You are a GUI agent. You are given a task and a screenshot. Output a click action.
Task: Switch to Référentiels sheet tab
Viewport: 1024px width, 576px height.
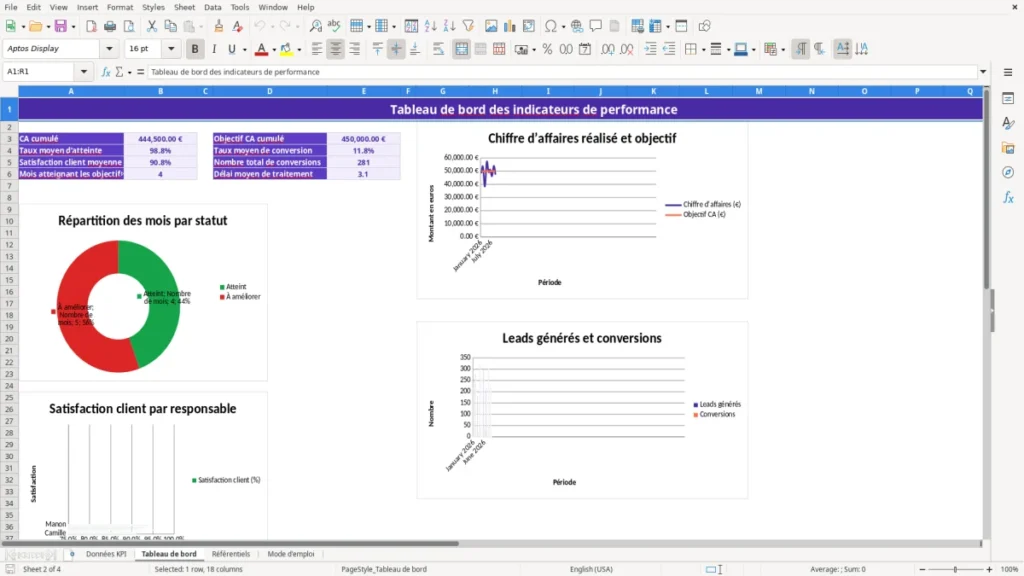(x=231, y=554)
